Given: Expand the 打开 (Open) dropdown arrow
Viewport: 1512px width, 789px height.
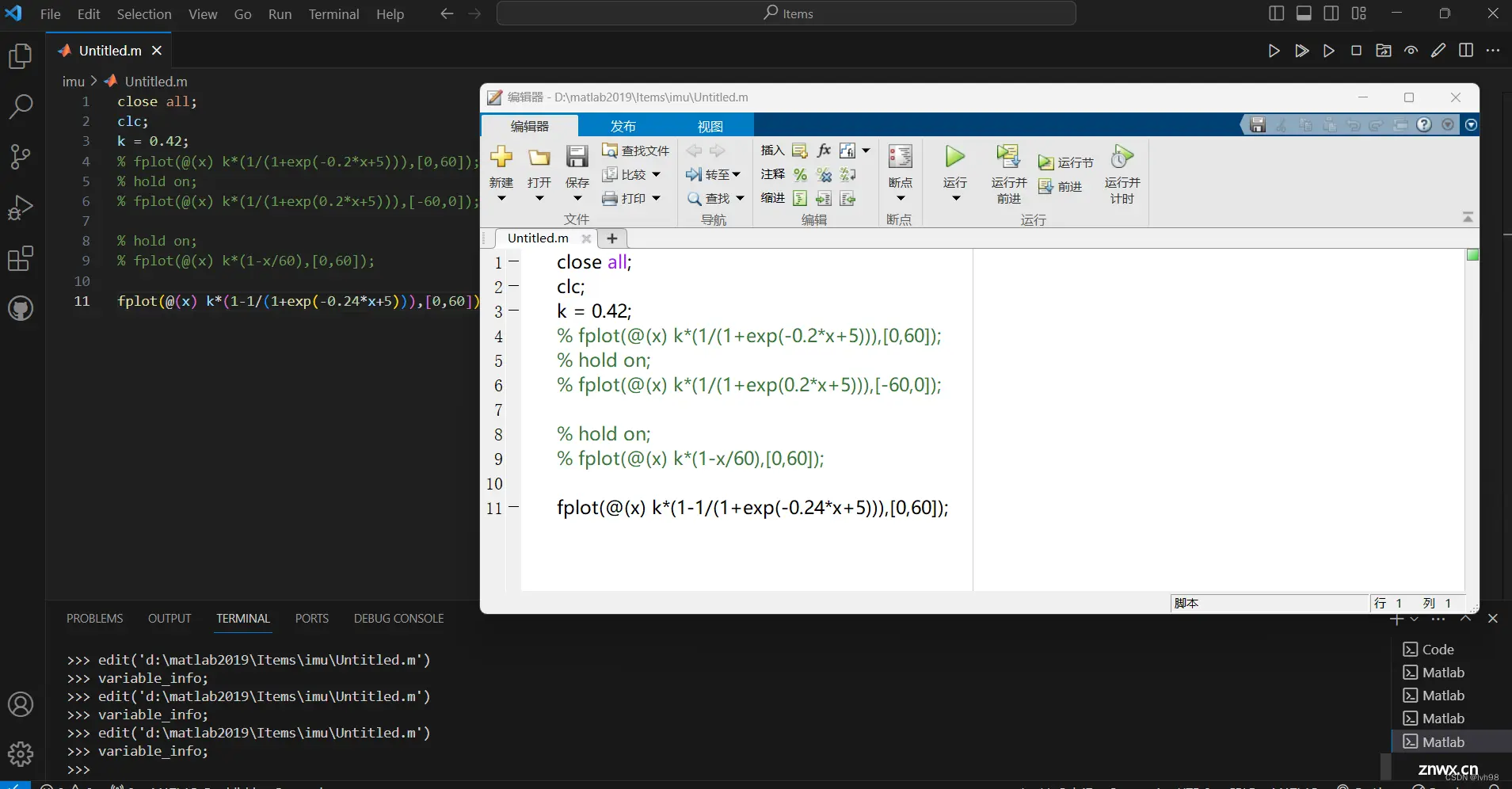Looking at the screenshot, I should tap(539, 199).
